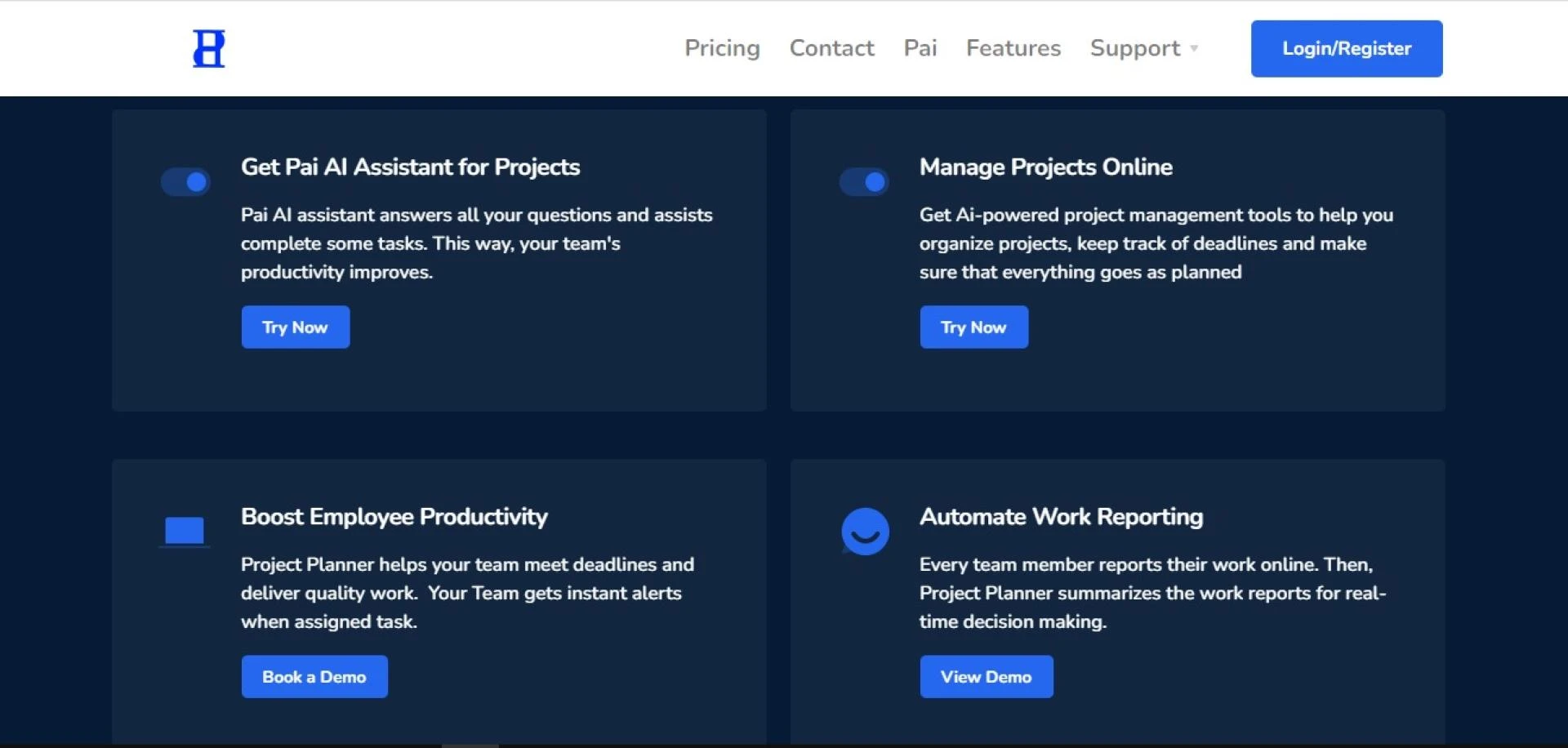This screenshot has height=748, width=1568.
Task: Go to the Contact menu item
Action: click(831, 48)
